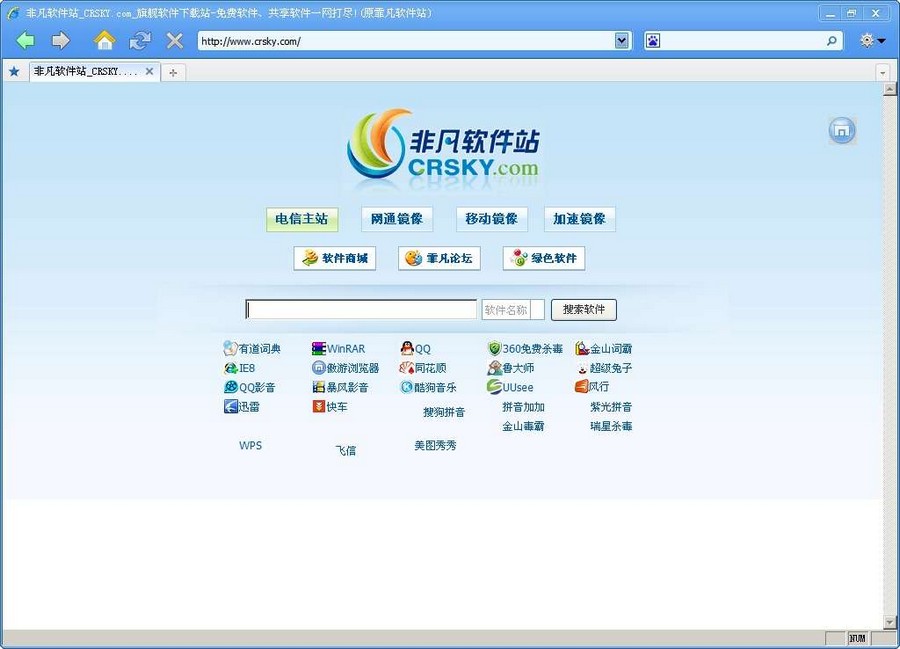Open a new tab with plus button

pos(173,73)
